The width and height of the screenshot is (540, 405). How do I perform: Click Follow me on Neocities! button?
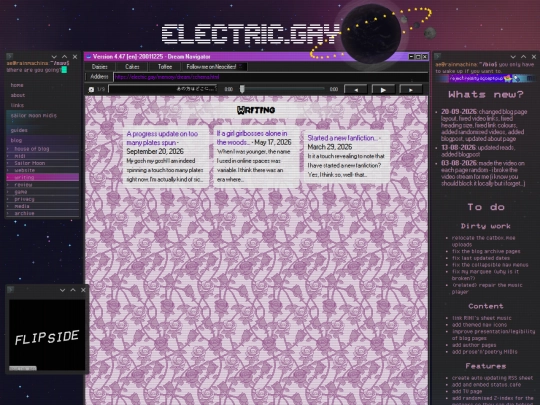click(x=215, y=67)
